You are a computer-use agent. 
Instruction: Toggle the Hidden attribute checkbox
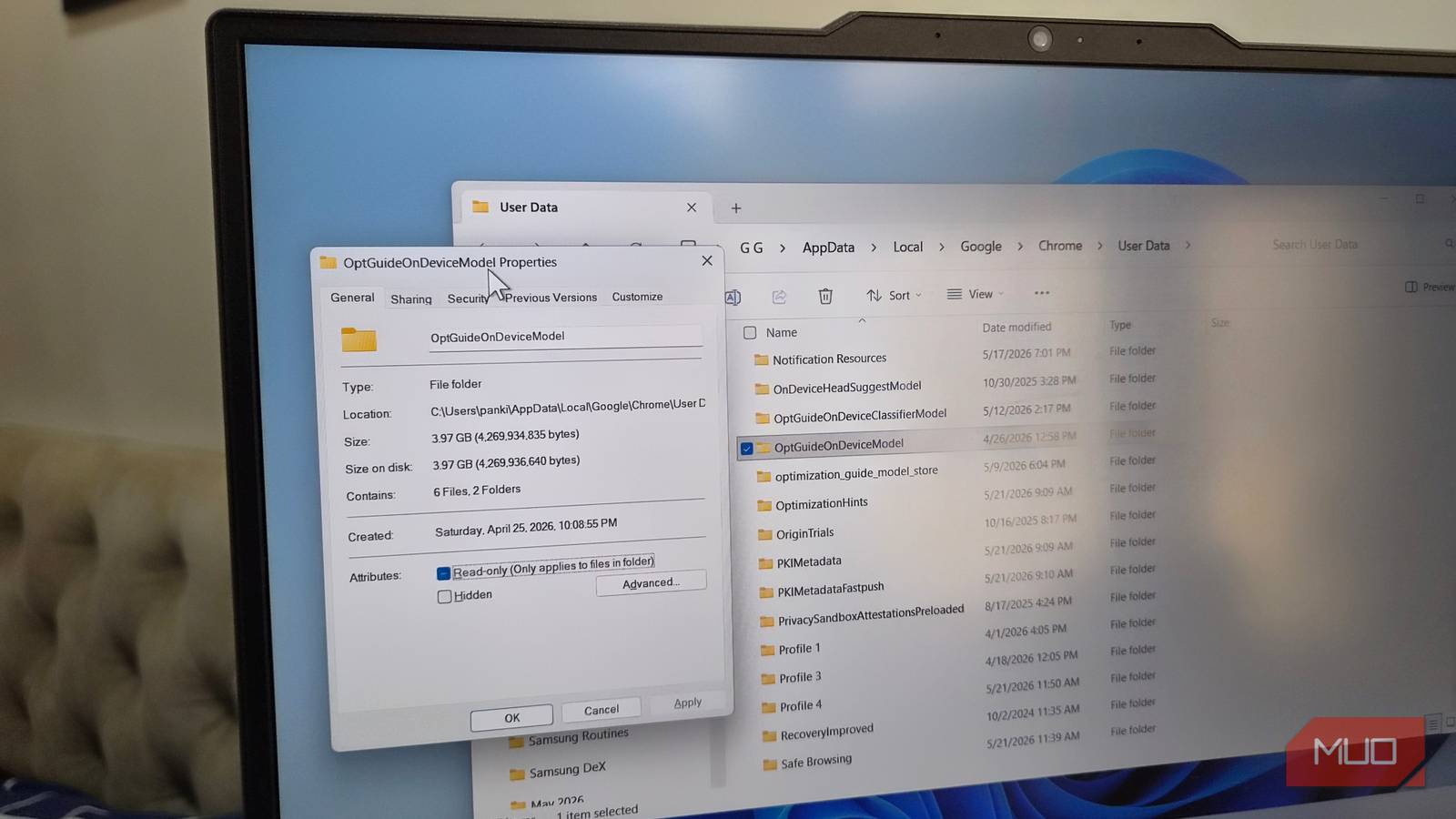tap(444, 597)
